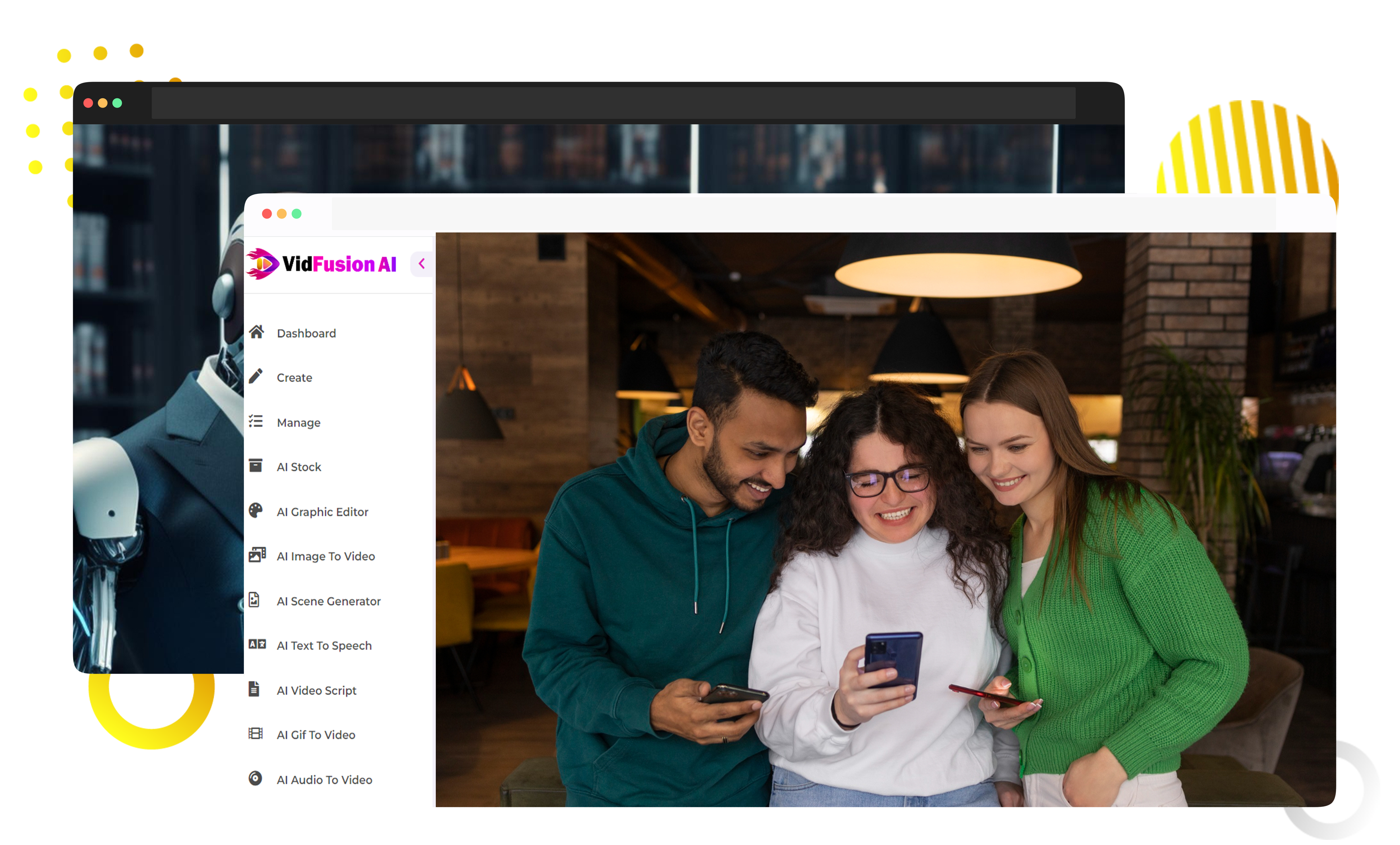Maximize the back dark window
Image resolution: width=1400 pixels, height=845 pixels.
[117, 103]
